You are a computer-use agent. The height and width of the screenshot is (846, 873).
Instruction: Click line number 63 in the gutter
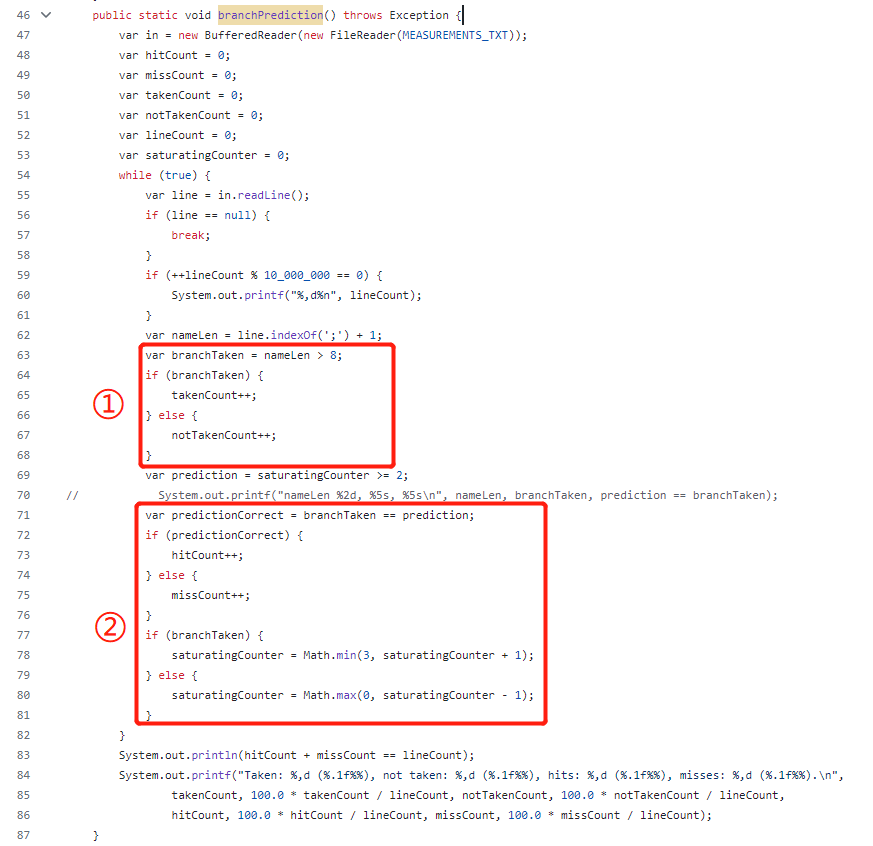[23, 355]
